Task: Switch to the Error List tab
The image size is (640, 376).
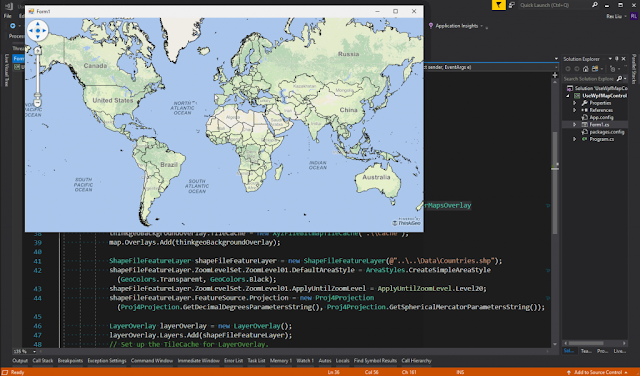Action: coord(233,361)
